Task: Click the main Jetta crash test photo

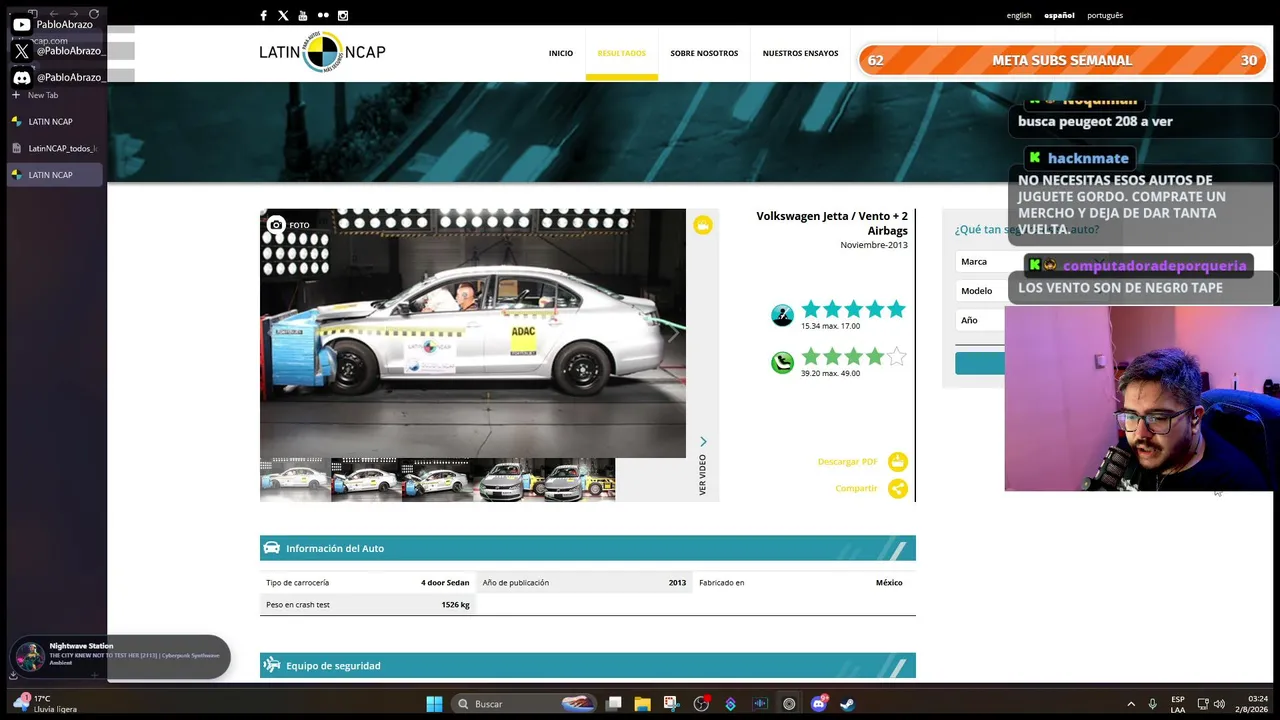Action: [473, 333]
